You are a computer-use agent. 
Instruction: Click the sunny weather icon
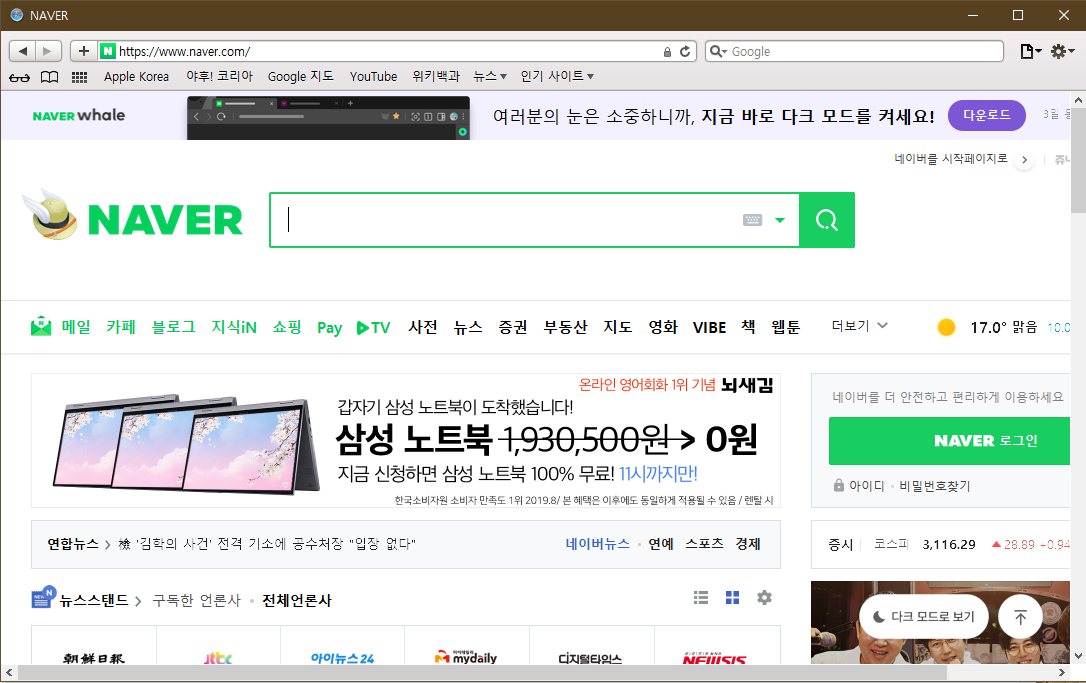pos(946,327)
